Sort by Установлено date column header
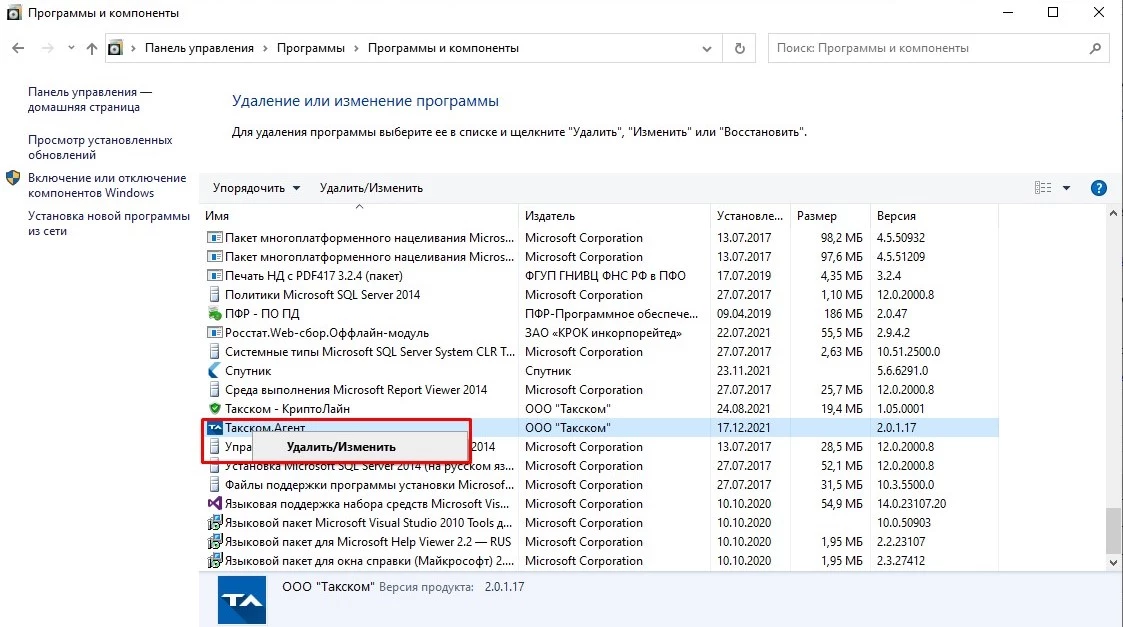 click(x=750, y=216)
